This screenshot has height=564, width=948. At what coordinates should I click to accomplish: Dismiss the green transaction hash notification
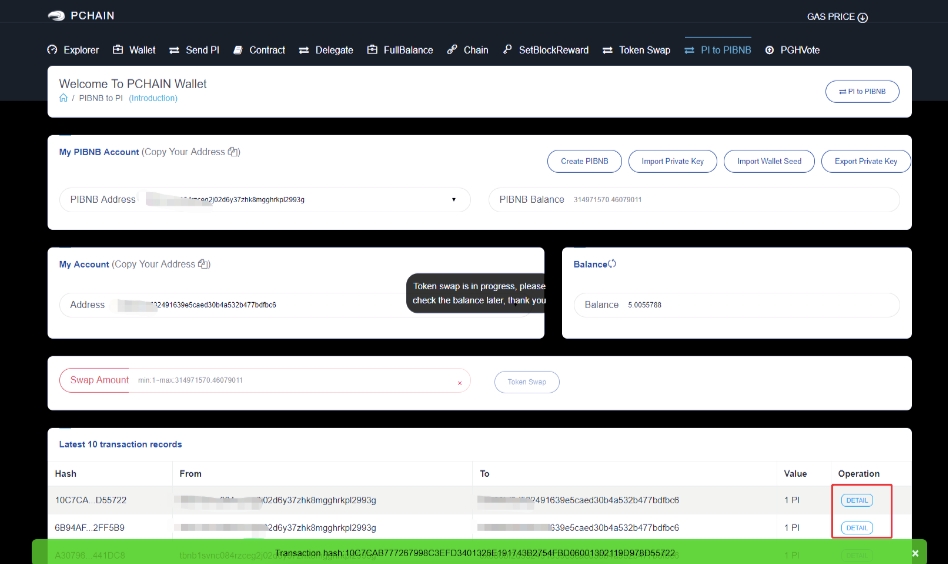914,553
